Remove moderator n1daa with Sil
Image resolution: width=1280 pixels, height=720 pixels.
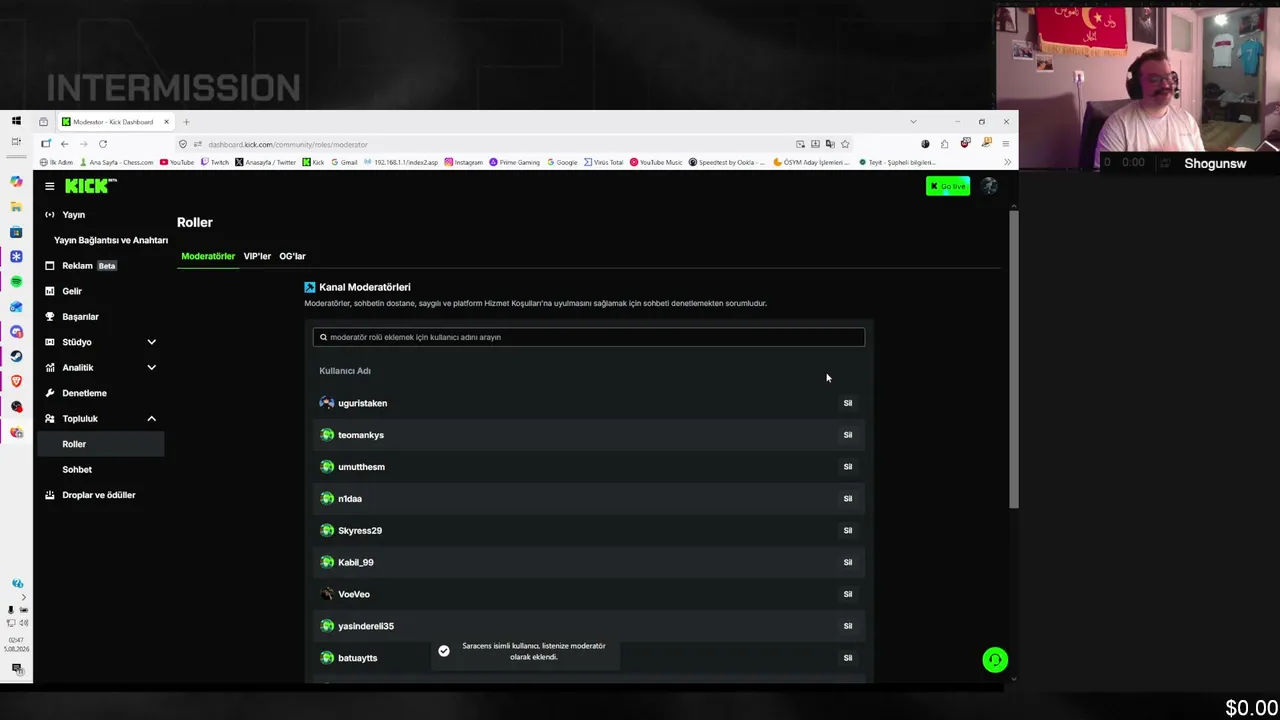coord(848,499)
